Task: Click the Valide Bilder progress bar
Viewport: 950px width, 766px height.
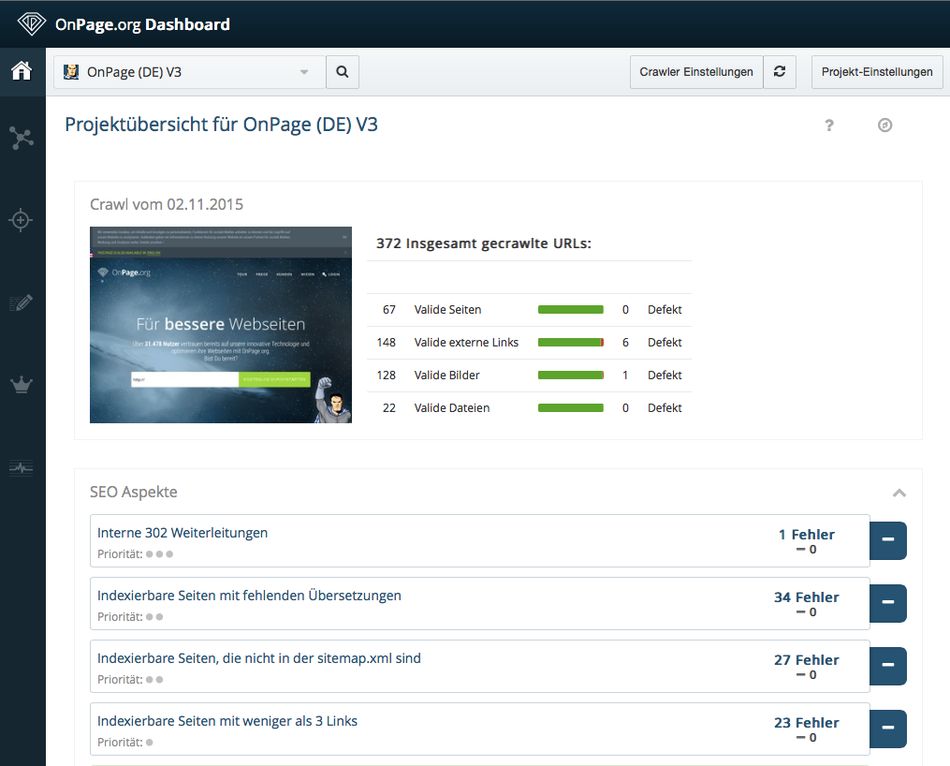Action: pyautogui.click(x=571, y=375)
